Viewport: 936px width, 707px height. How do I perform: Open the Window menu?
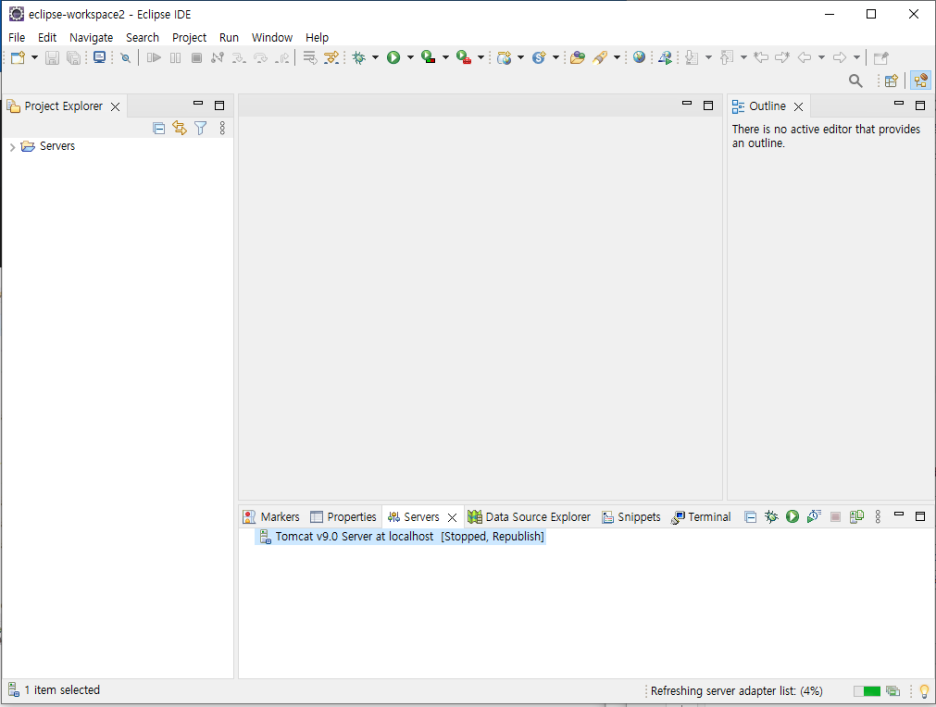[272, 38]
